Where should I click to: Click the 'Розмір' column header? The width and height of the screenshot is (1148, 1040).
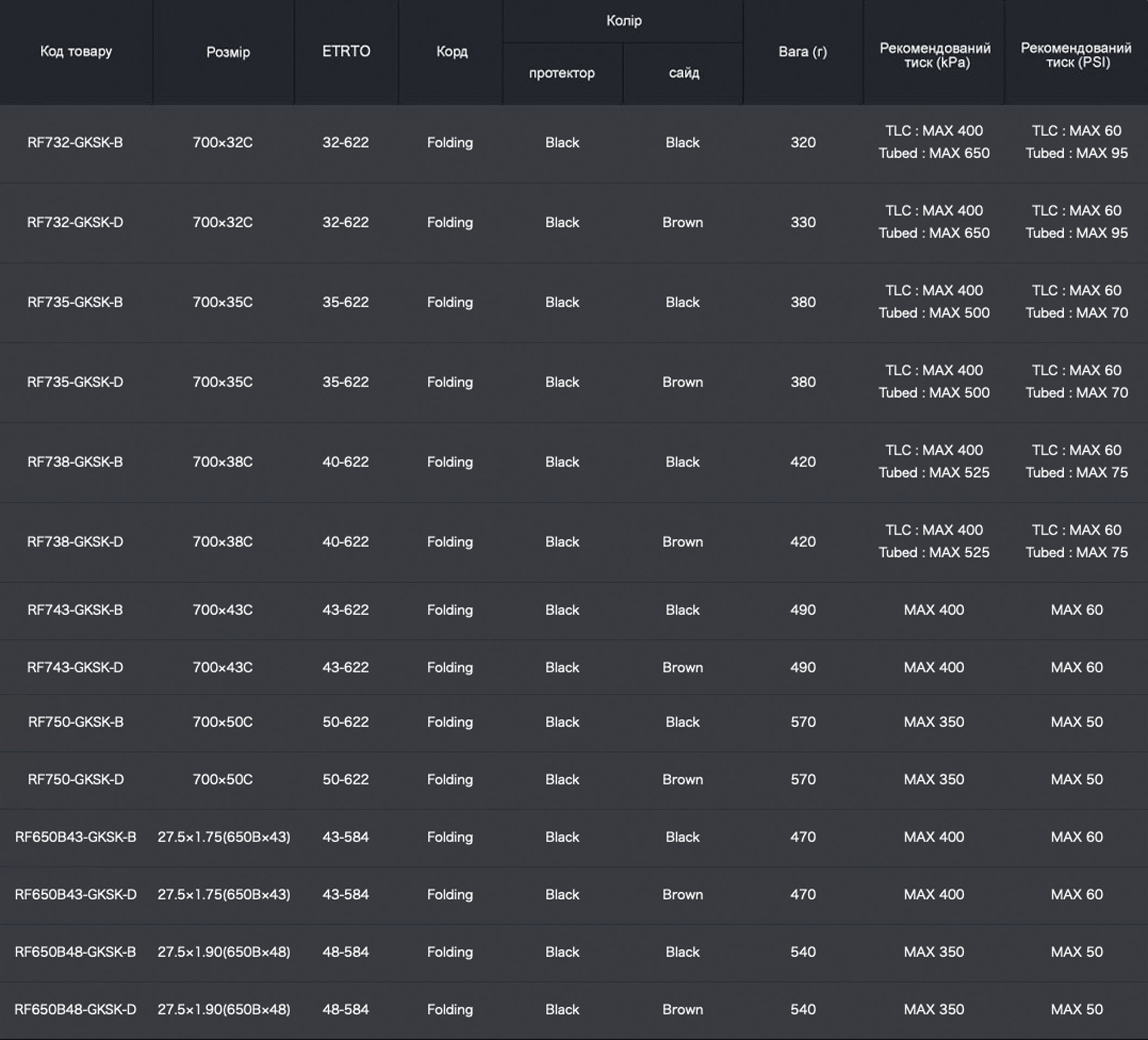[x=228, y=52]
